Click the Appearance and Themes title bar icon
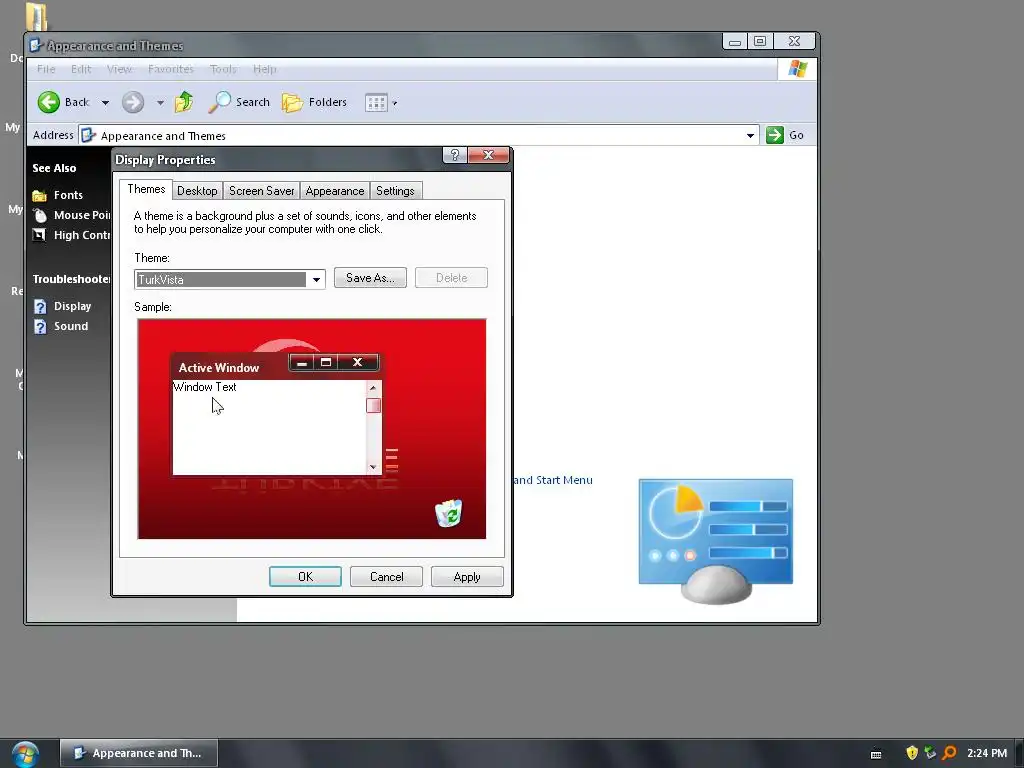Screen dimensions: 1024x768 36,46
